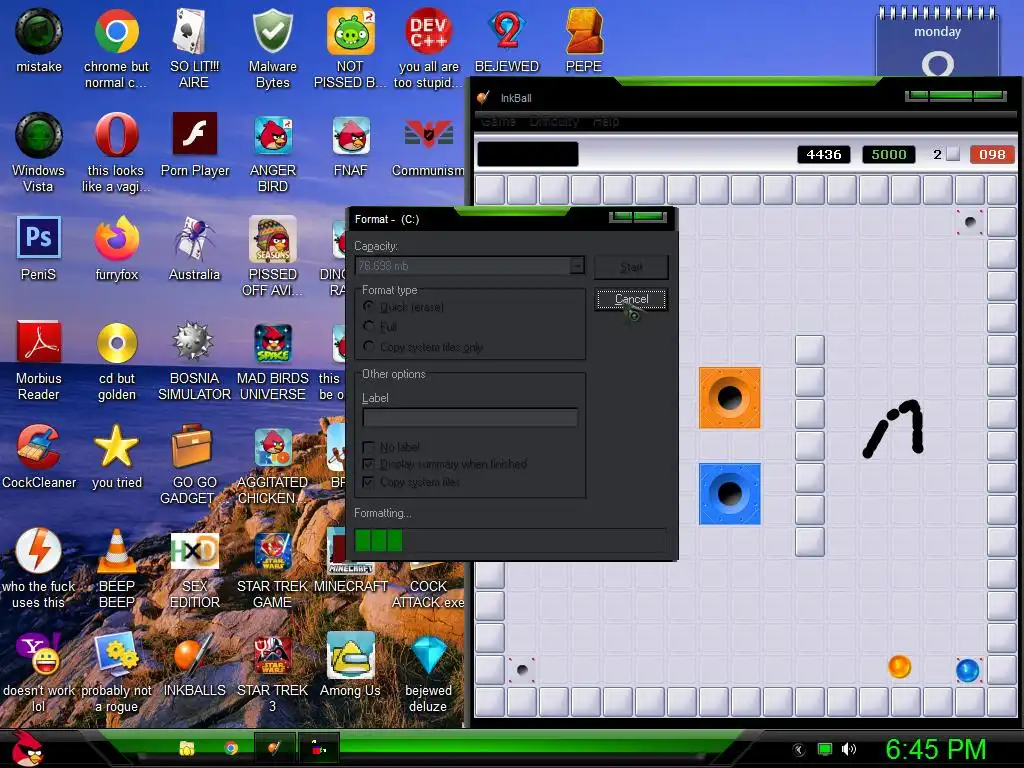Open the CockCleaner desktop icon
The width and height of the screenshot is (1024, 768).
click(x=39, y=456)
